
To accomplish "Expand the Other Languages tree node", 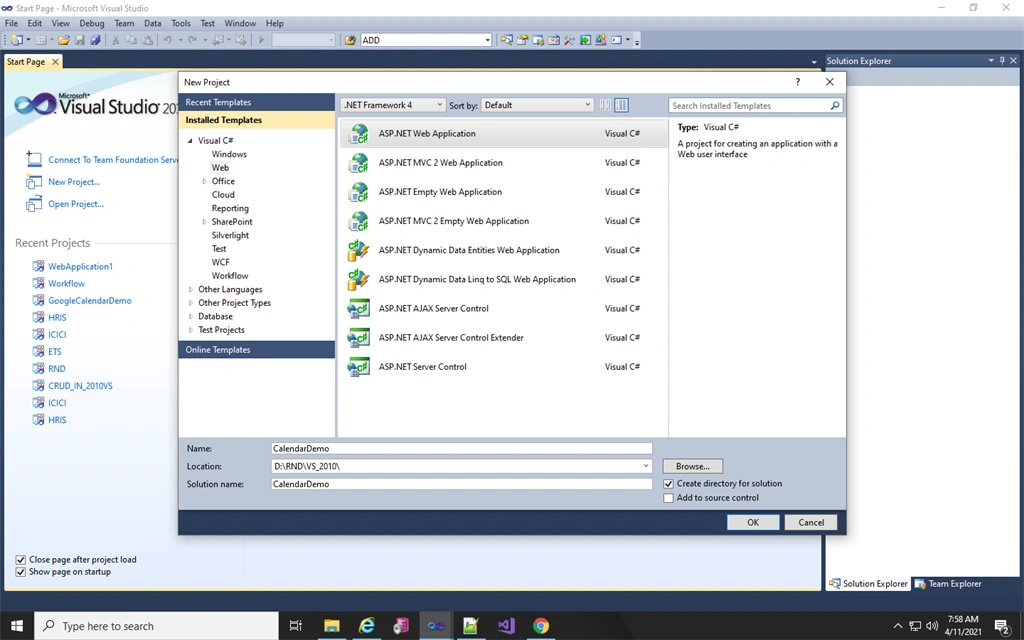I will tap(191, 289).
